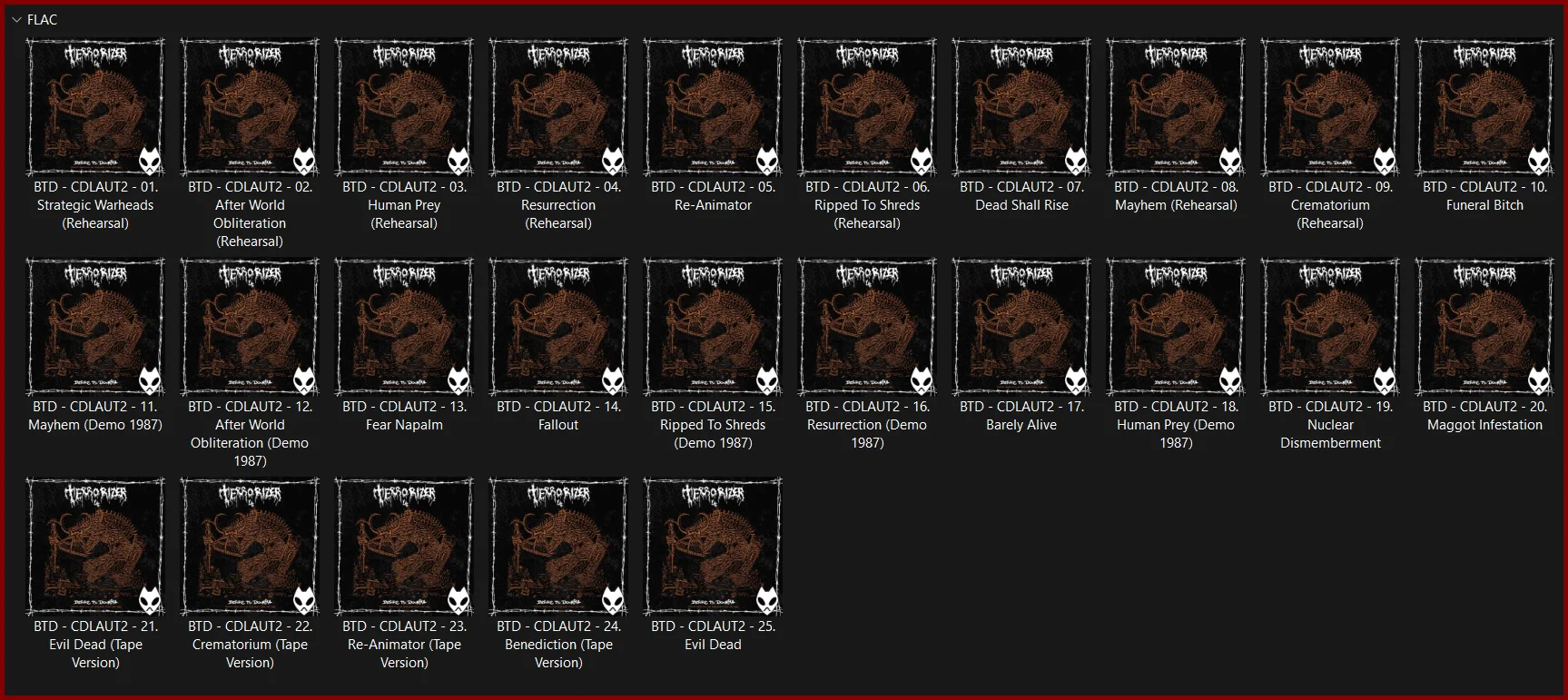Click filename 'BTD - CDLAUT2 - 07. Dead Shall Rise'
Viewport: 1568px width, 700px height.
click(x=1021, y=196)
